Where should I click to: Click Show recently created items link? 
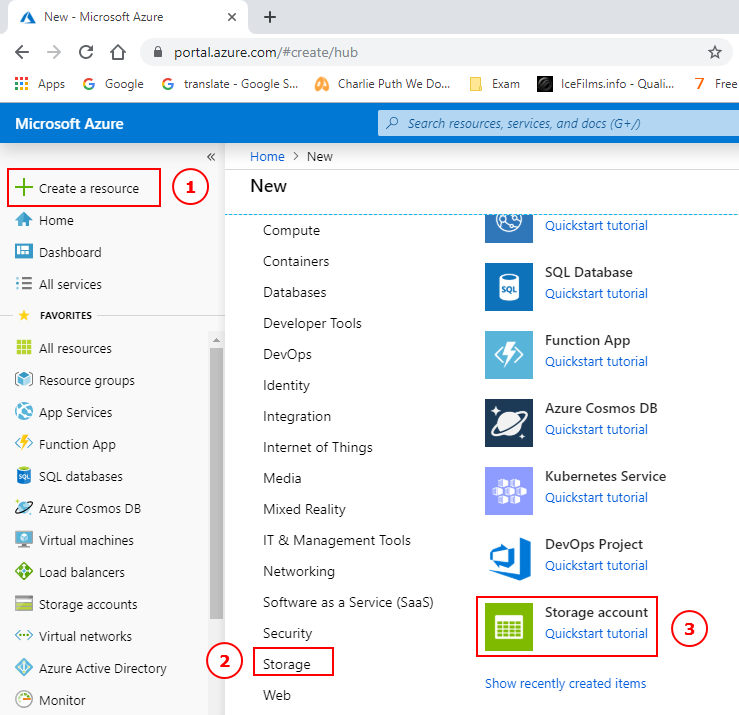pyautogui.click(x=565, y=683)
